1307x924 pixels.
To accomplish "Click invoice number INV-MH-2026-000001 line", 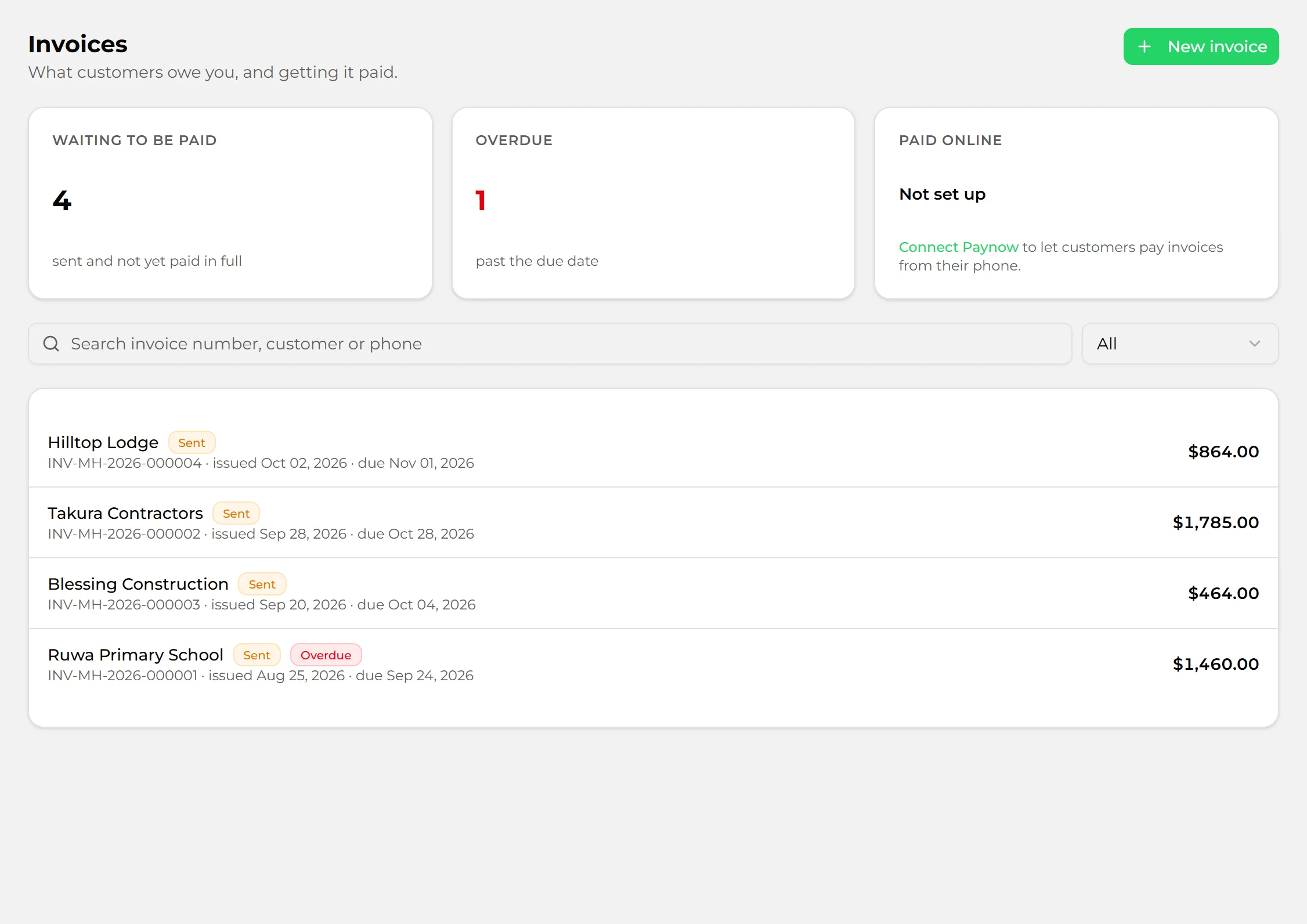I will tap(261, 676).
